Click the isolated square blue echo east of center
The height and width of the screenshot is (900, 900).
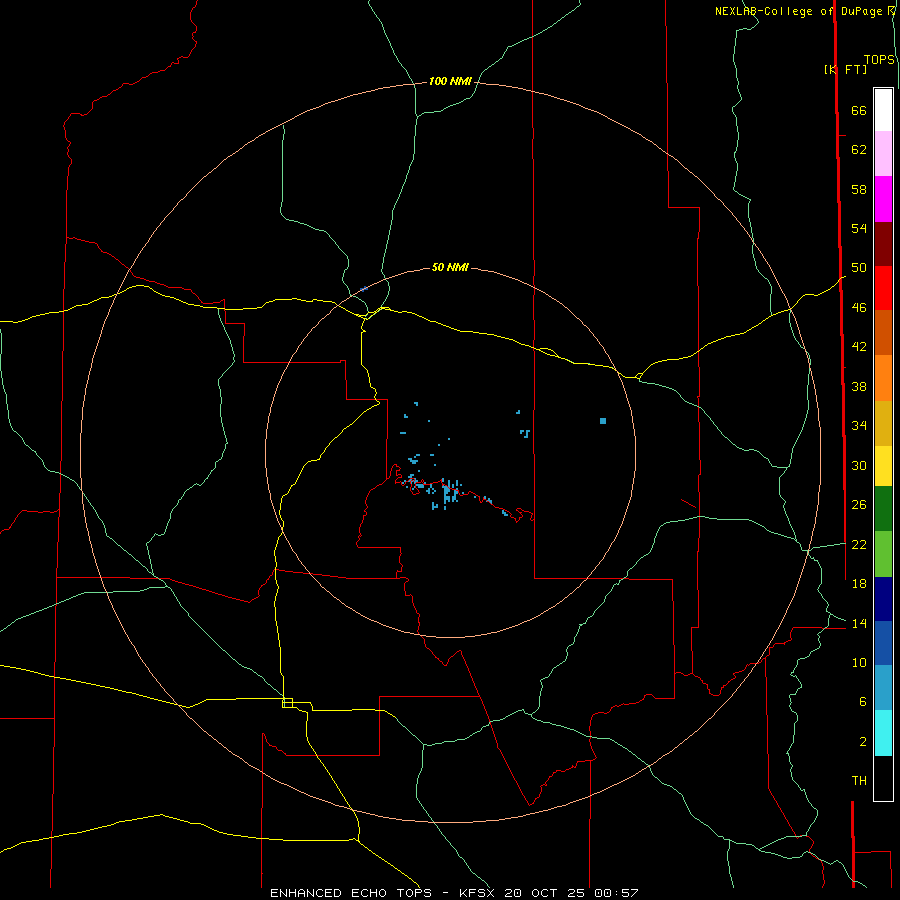tap(603, 421)
